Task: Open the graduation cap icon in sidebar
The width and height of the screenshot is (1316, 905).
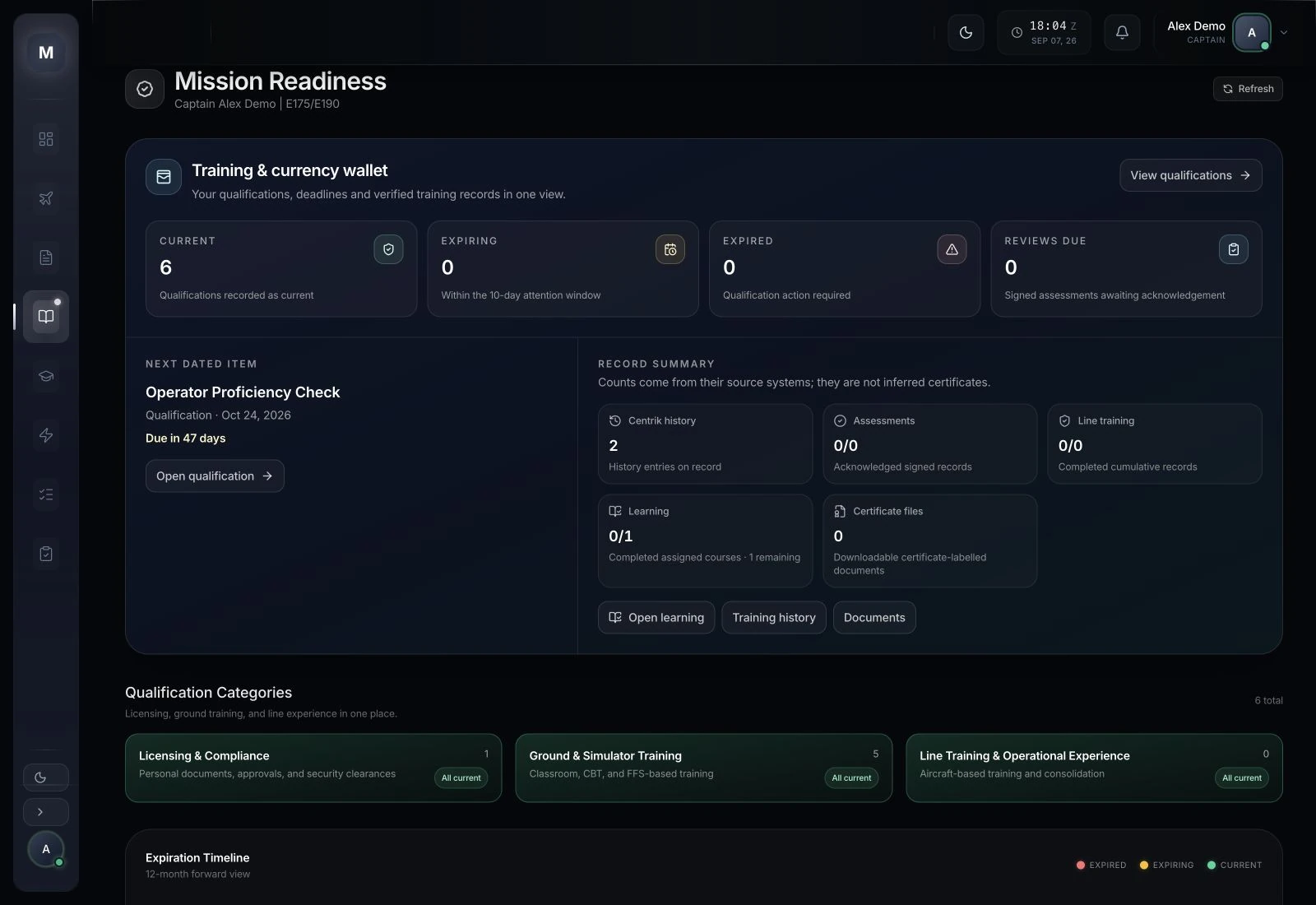Action: [46, 376]
